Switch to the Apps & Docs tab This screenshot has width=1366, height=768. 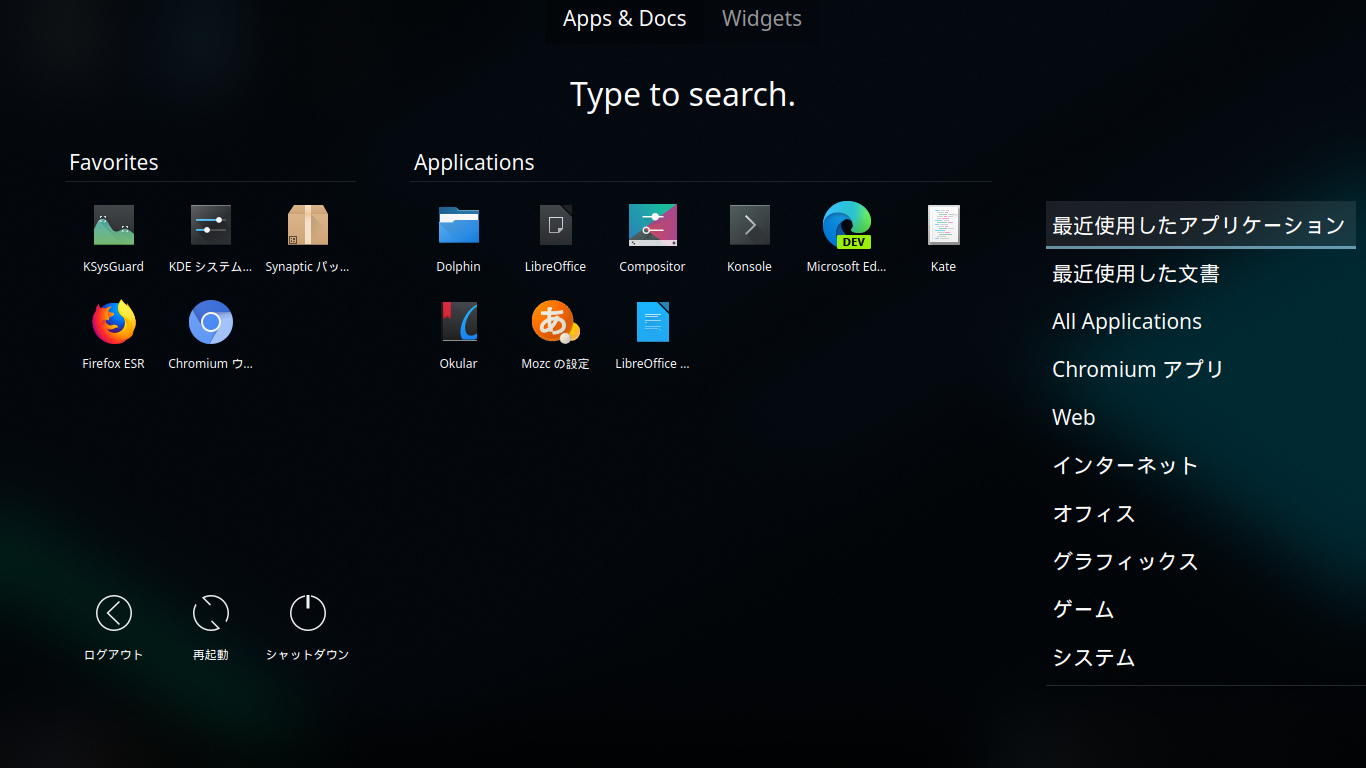(624, 19)
